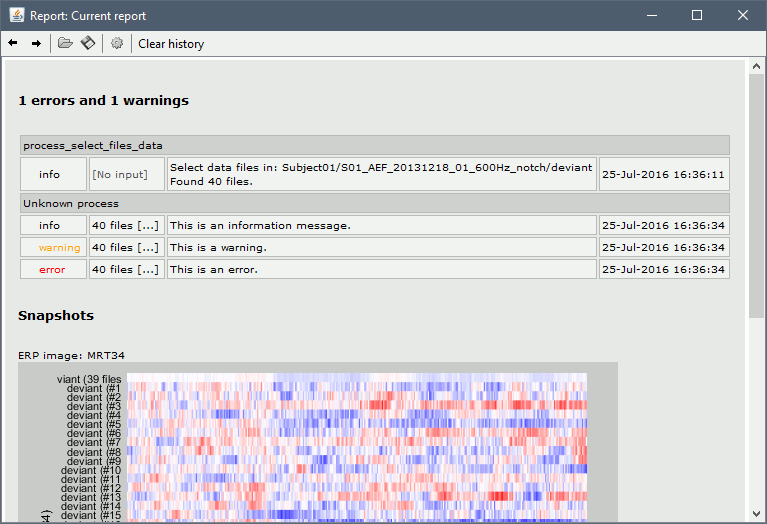Click the process_select_files_data header row
Image resolution: width=767 pixels, height=524 pixels.
pos(374,145)
